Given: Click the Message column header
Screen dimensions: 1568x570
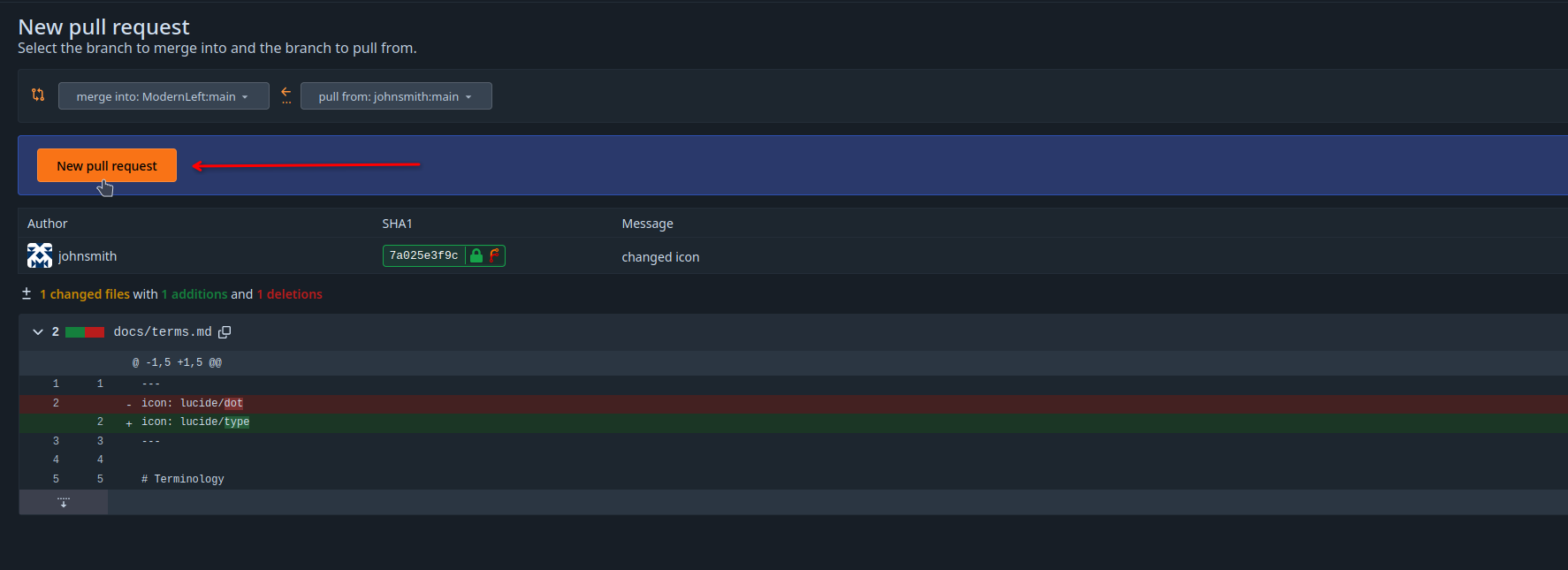Looking at the screenshot, I should pyautogui.click(x=647, y=224).
